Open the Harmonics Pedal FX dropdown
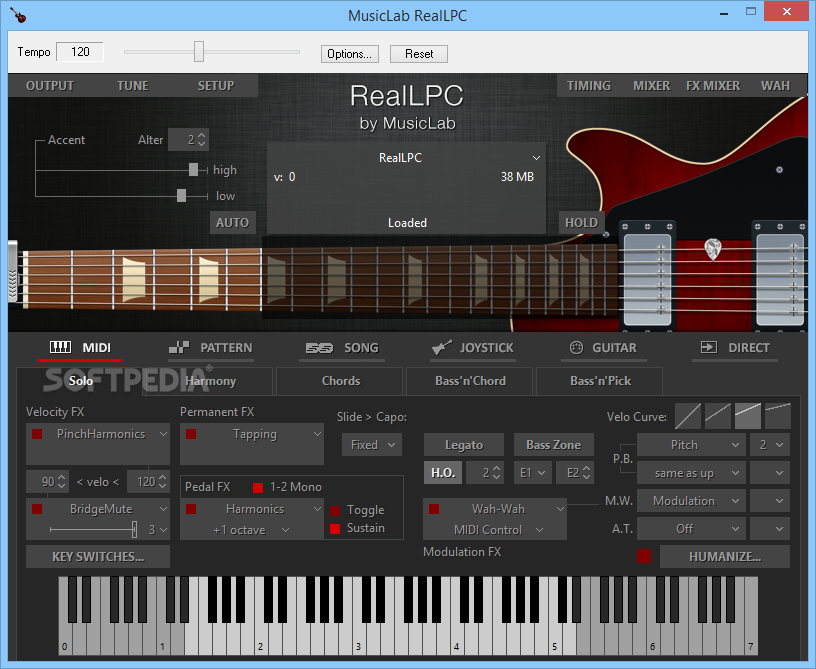 [317, 509]
